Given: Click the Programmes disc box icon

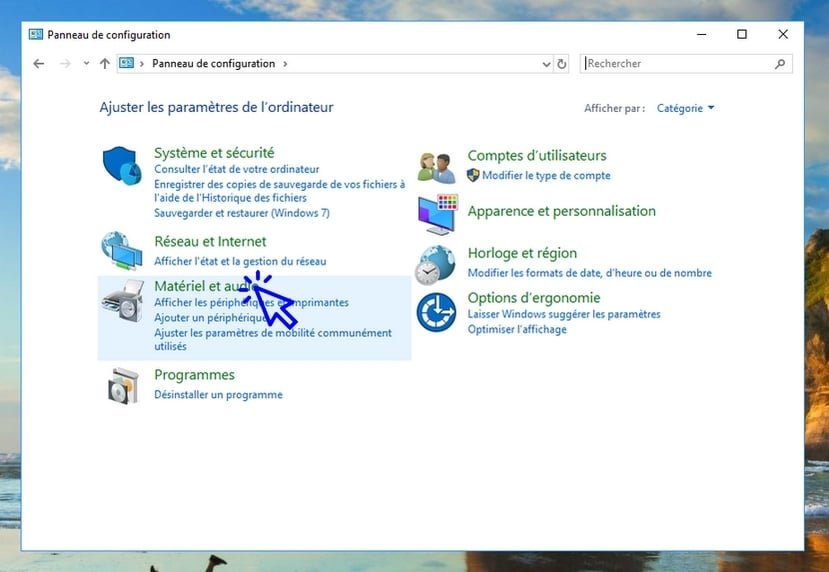Looking at the screenshot, I should [x=123, y=386].
